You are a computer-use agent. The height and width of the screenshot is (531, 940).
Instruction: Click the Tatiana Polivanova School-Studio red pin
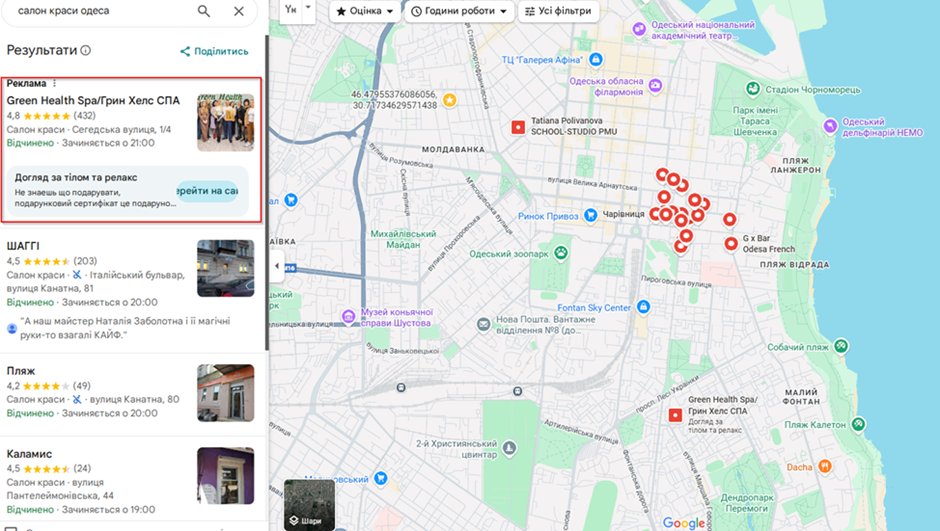coord(518,127)
